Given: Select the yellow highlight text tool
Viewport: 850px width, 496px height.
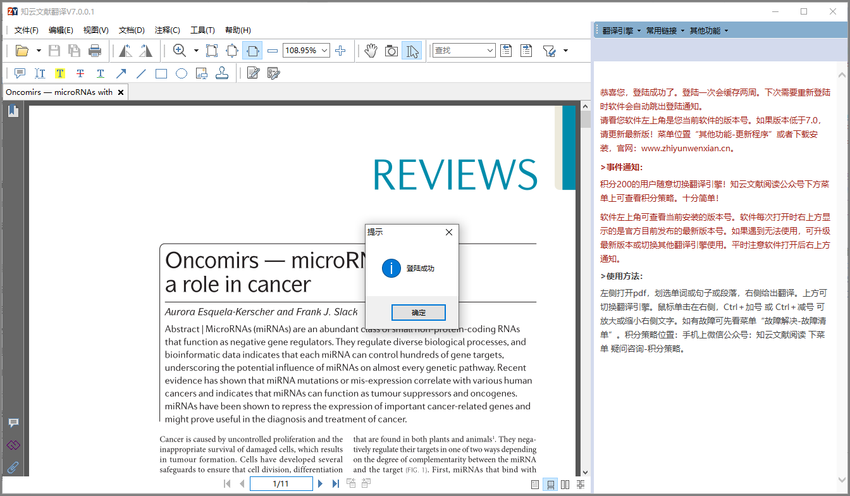Looking at the screenshot, I should click(60, 73).
